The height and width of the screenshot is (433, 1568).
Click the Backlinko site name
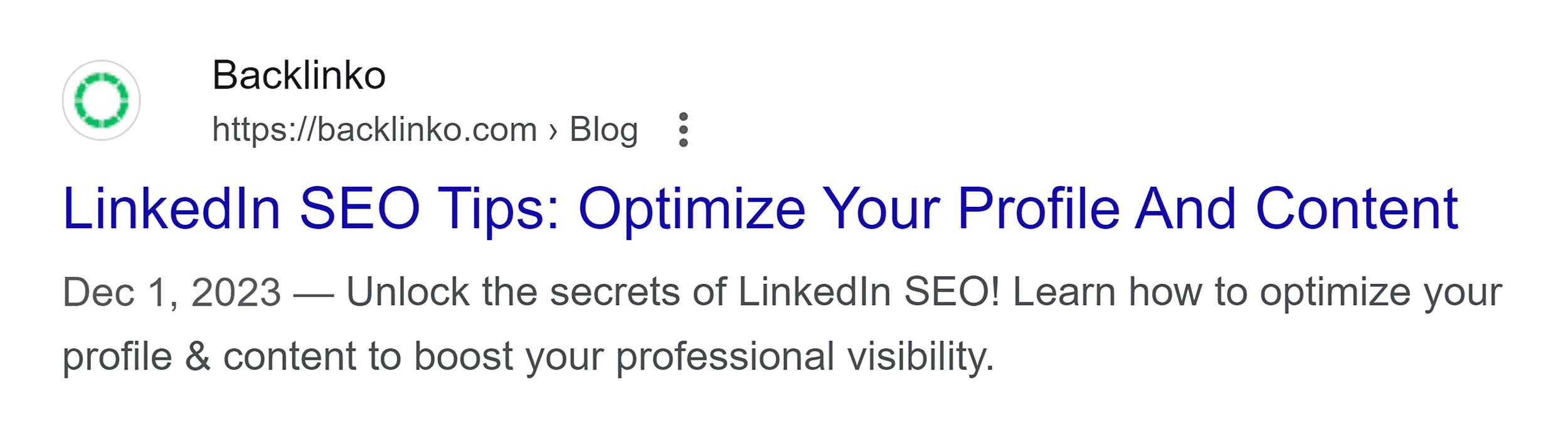pyautogui.click(x=300, y=75)
